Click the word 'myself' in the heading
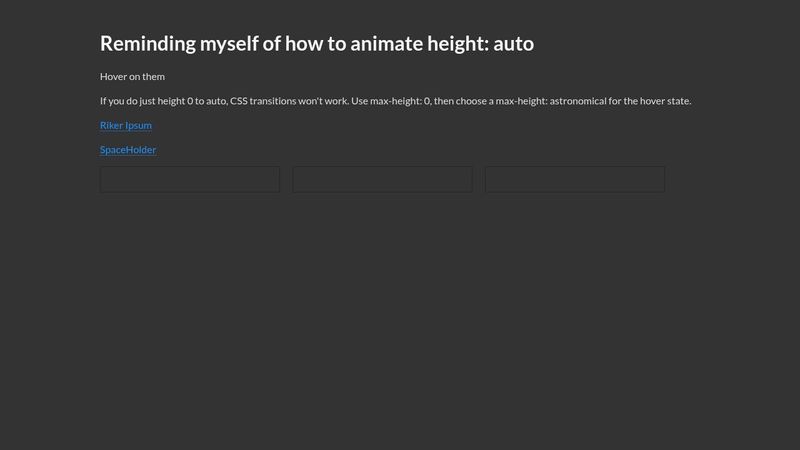This screenshot has height=450, width=800. tap(238, 44)
